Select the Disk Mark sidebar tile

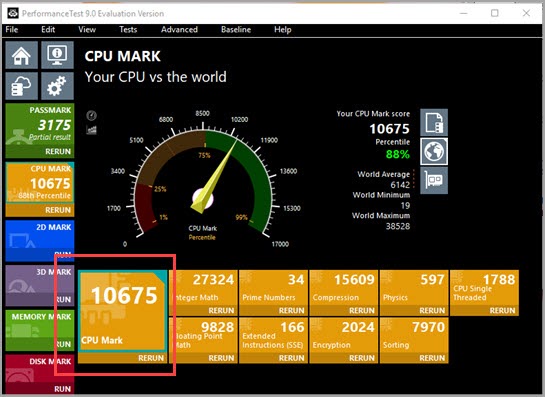click(40, 370)
